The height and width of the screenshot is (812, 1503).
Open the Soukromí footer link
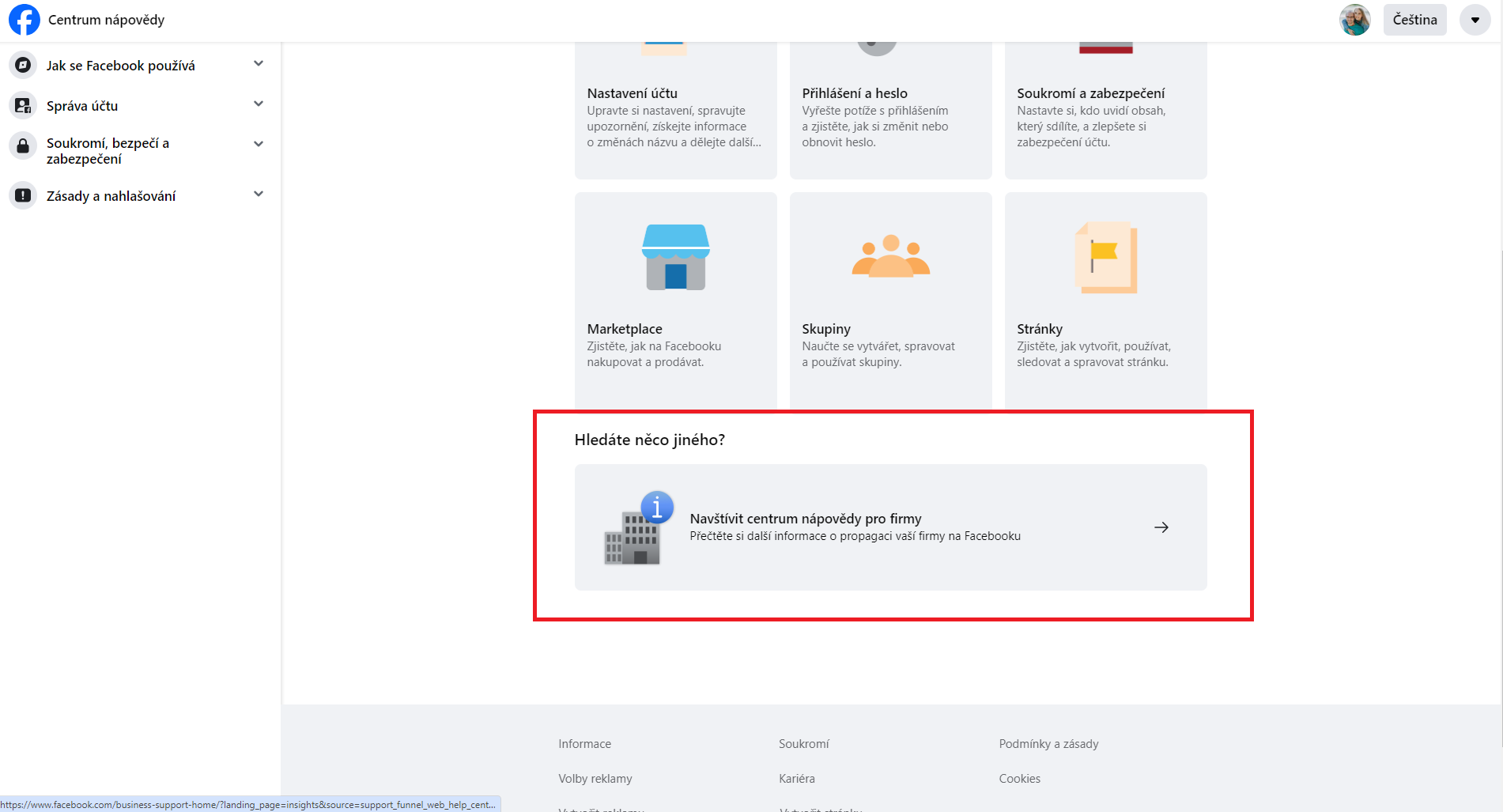(804, 744)
